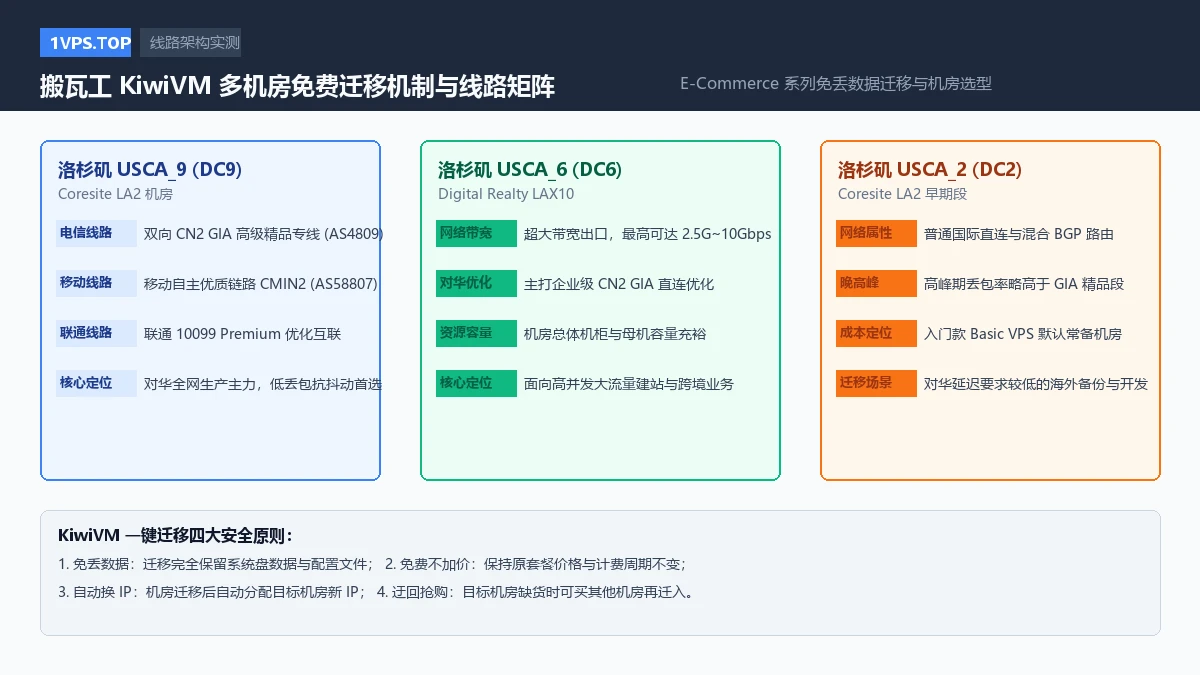The image size is (1200, 675).
Task: Click 对华全网生产主力,低丢包抗抖动首选 text
Action: pos(263,384)
